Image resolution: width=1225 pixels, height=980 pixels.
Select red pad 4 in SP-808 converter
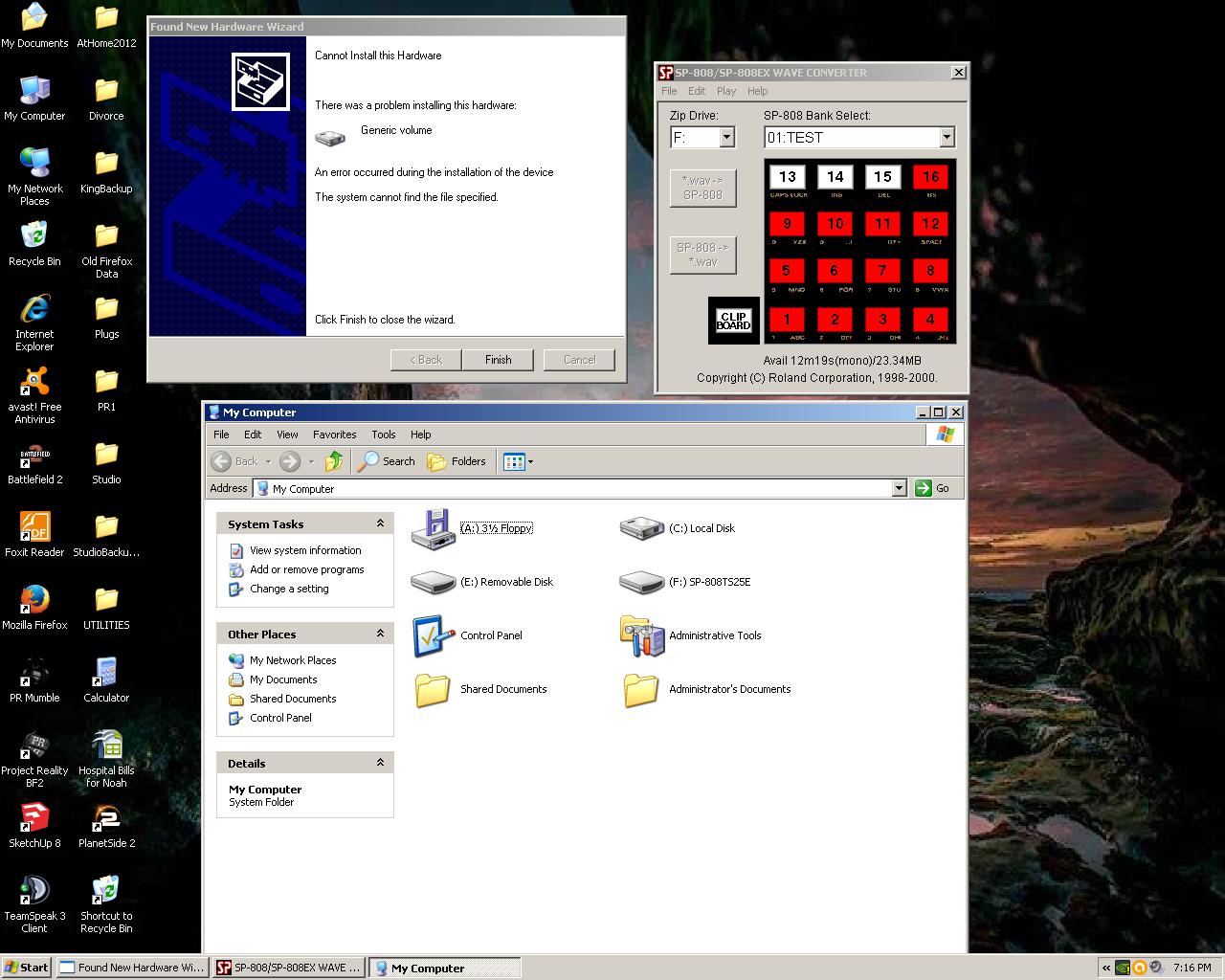pyautogui.click(x=930, y=320)
